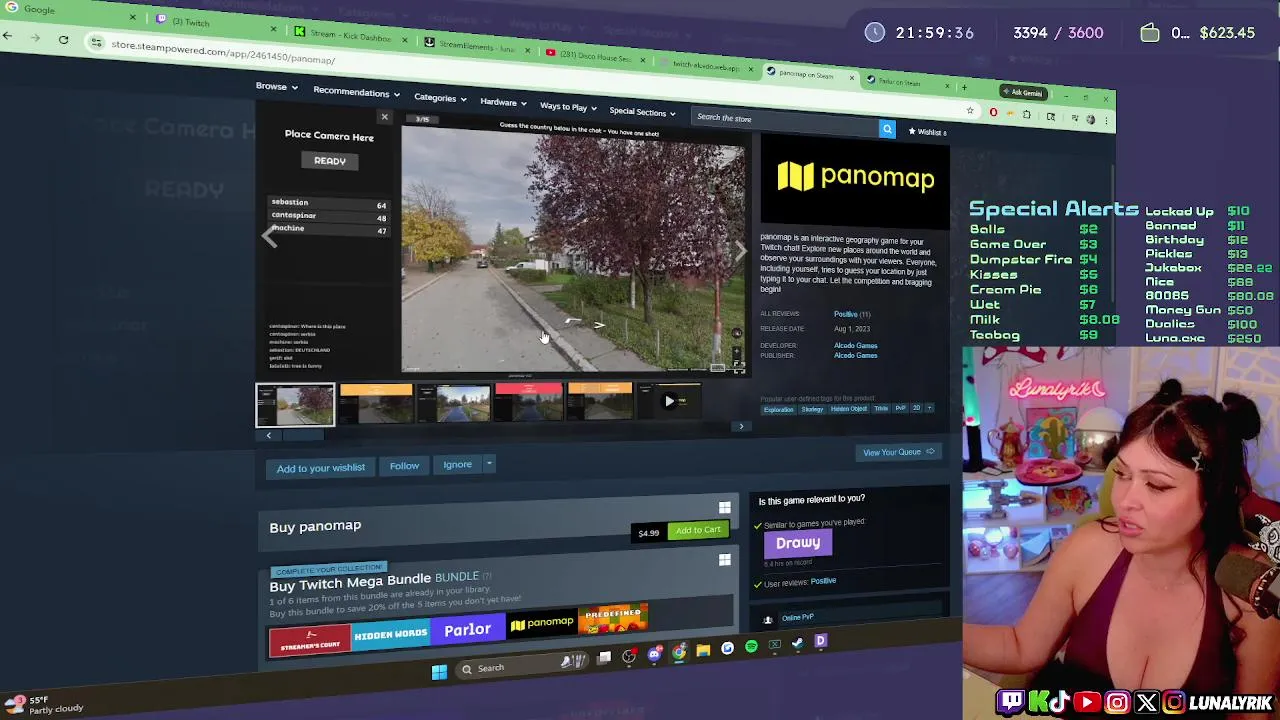Screen dimensions: 1280x720
Task: Select the first screenshot thumbnail
Action: pyautogui.click(x=295, y=405)
